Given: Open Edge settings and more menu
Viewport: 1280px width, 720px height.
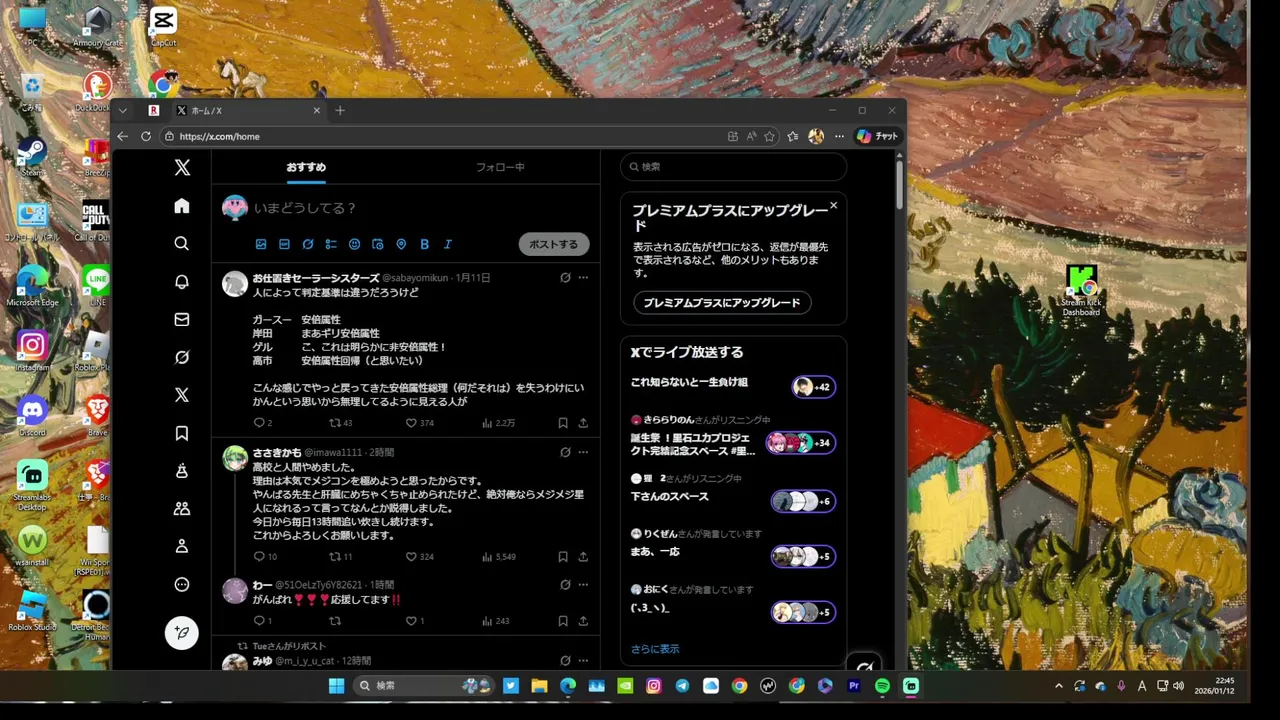Looking at the screenshot, I should pyautogui.click(x=839, y=137).
